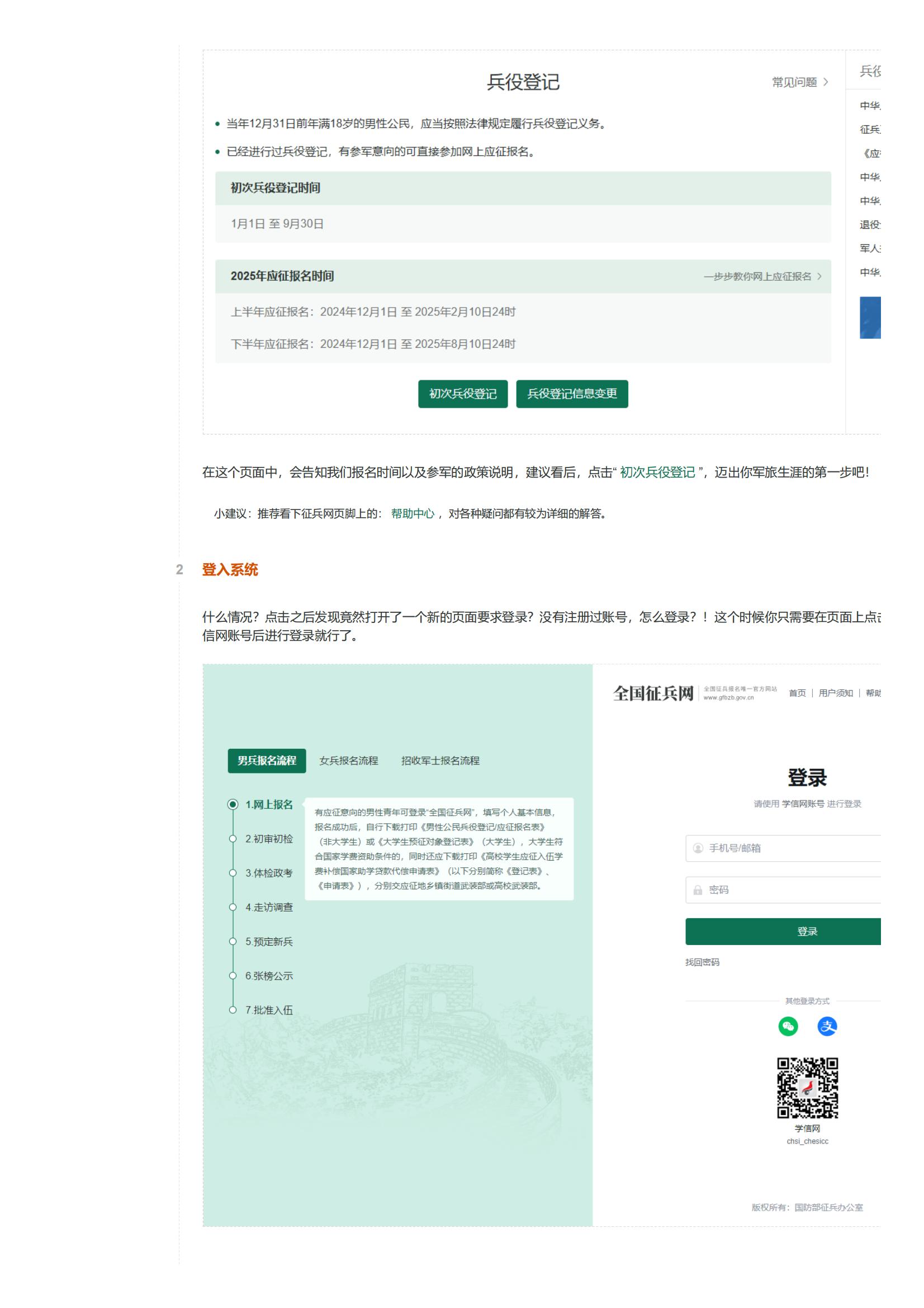Click the 全国征兵网 logo
The image size is (924, 1308).
(653, 693)
